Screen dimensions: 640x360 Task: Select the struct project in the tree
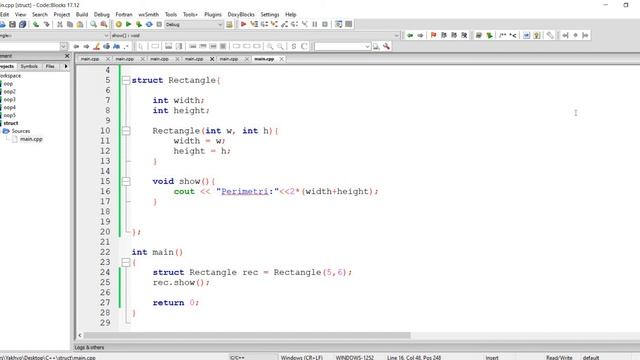[11, 123]
